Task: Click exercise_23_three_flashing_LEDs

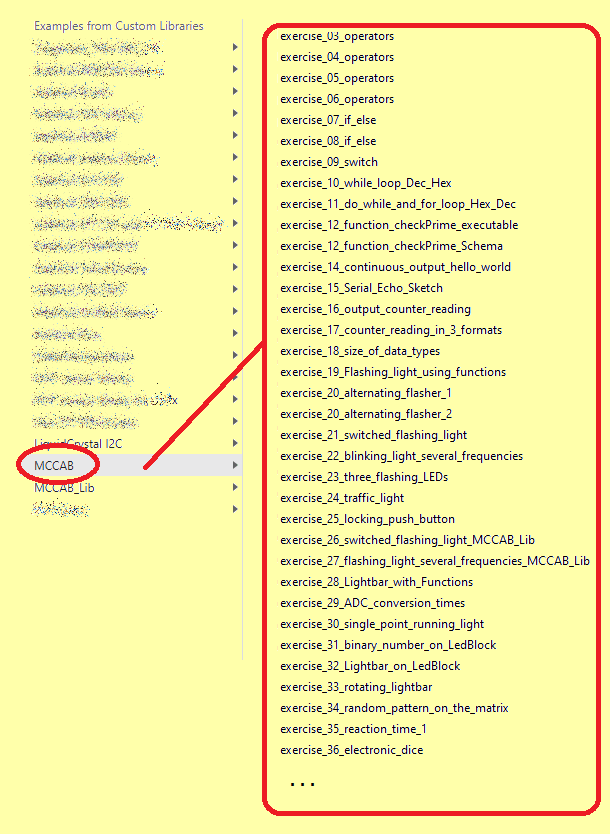Action: (x=364, y=477)
